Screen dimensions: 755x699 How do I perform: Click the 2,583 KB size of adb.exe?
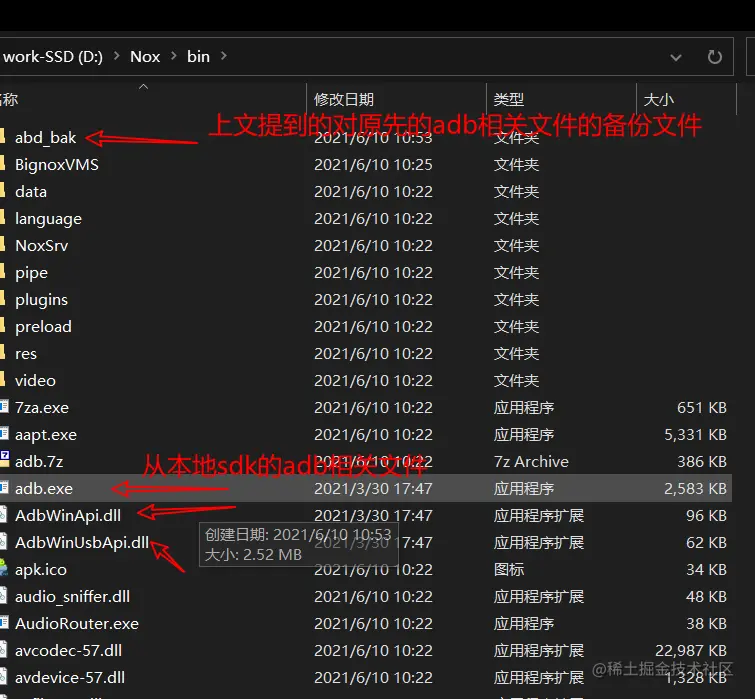point(695,489)
